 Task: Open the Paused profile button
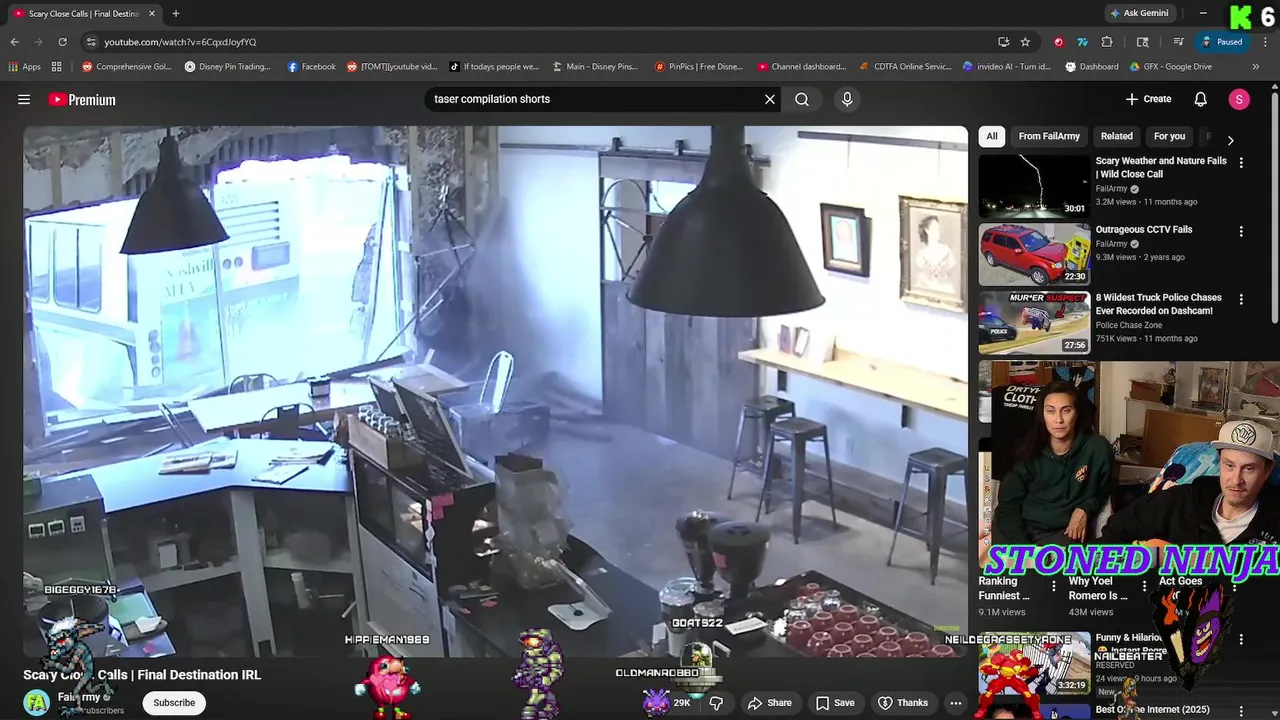1222,42
